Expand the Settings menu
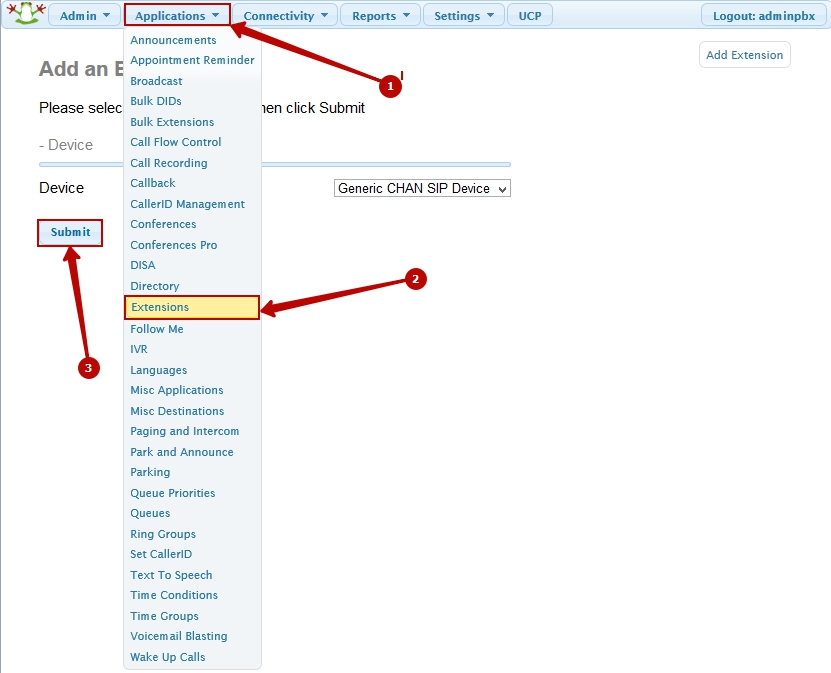Viewport: 831px width, 673px height. [463, 16]
